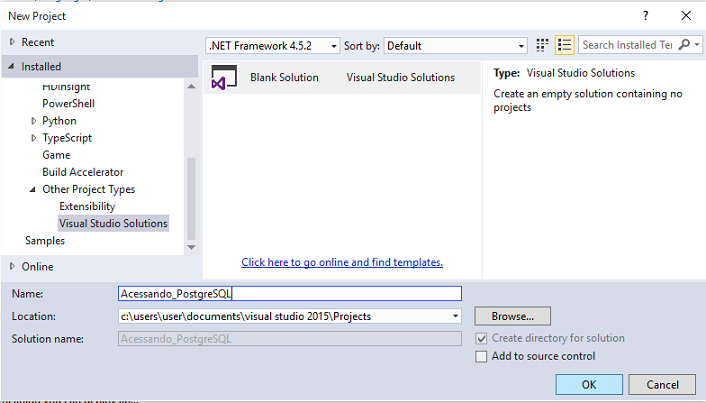Collapse the Installed section
This screenshot has width=706, height=403.
click(x=11, y=66)
